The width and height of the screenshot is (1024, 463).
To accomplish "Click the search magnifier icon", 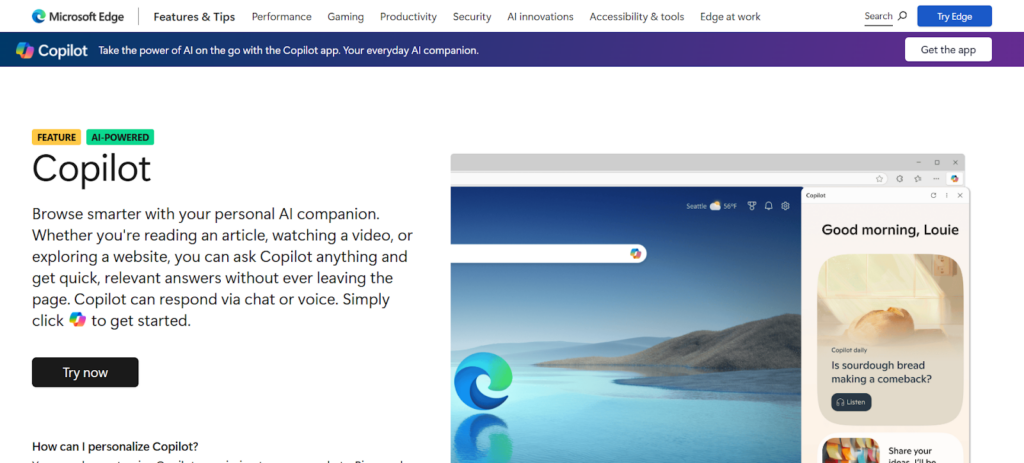I will 902,16.
